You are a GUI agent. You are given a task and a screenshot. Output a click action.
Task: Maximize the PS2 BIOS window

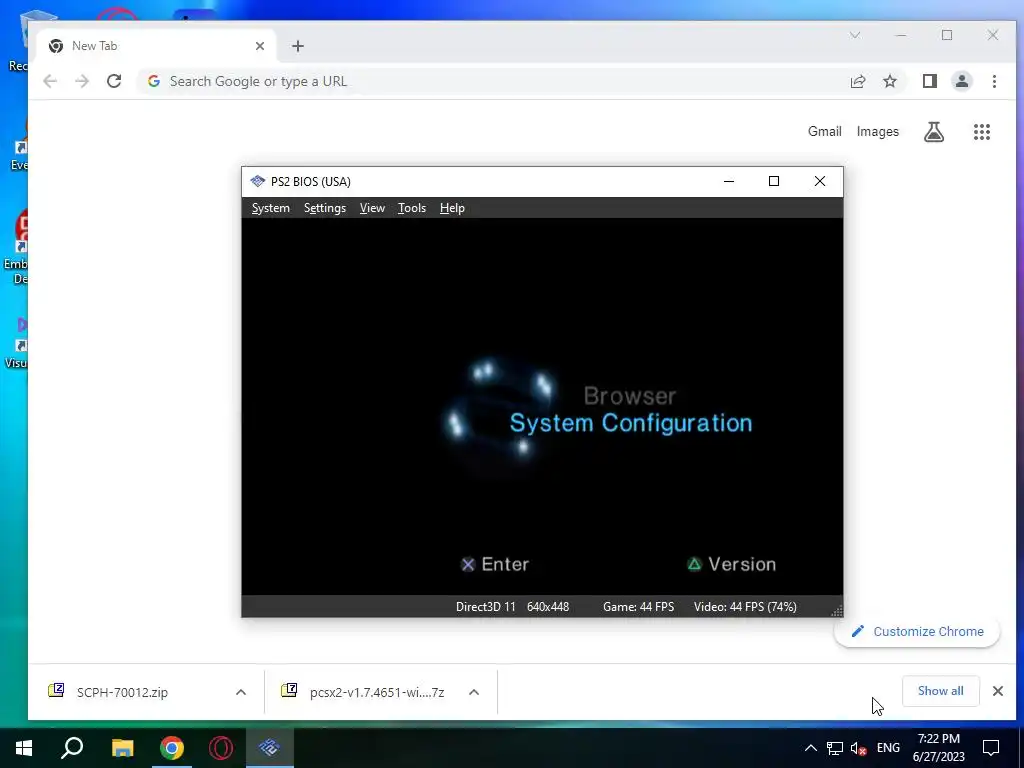click(774, 182)
